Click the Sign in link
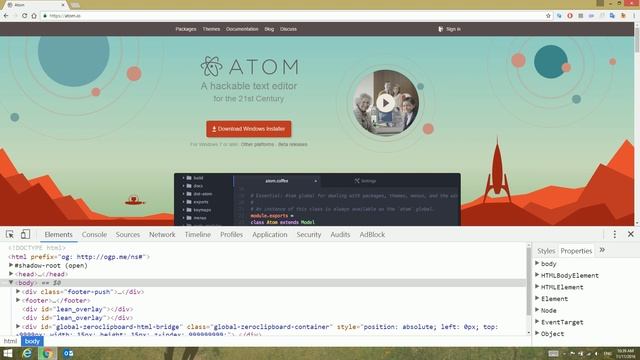The height and width of the screenshot is (360, 640). tap(449, 29)
